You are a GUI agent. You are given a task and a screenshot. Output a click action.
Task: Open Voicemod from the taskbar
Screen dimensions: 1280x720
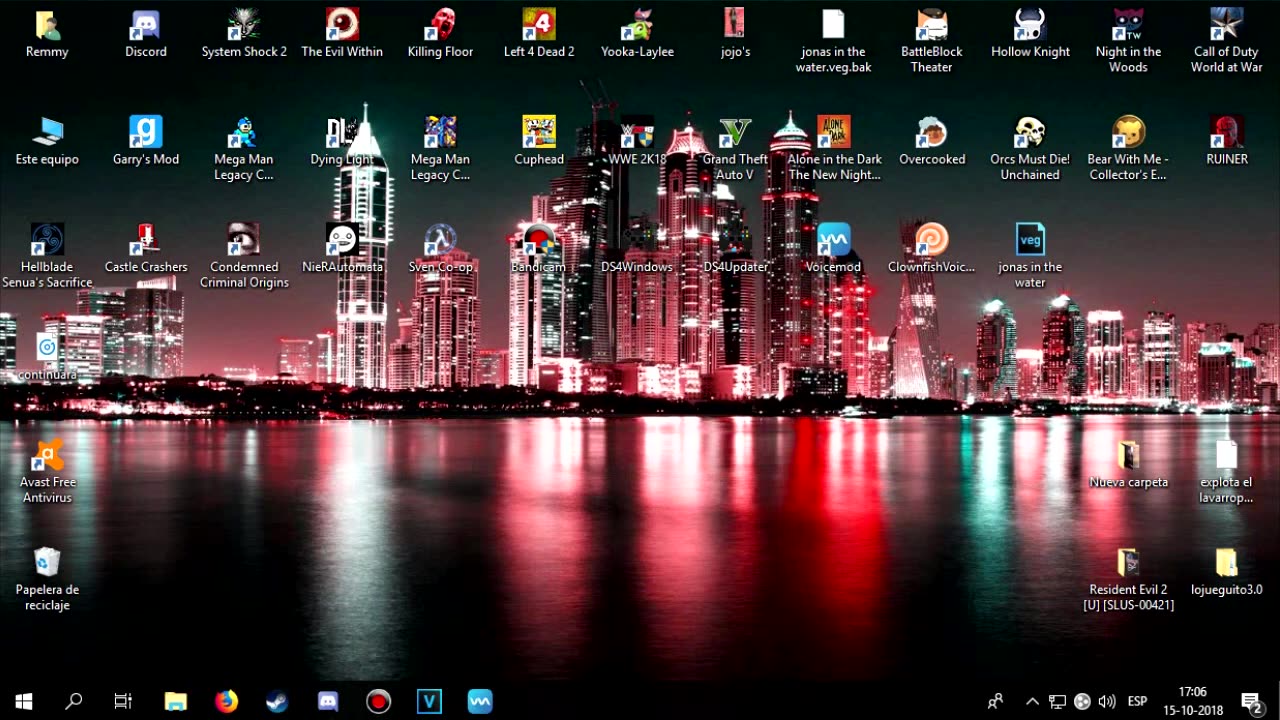pyautogui.click(x=480, y=701)
